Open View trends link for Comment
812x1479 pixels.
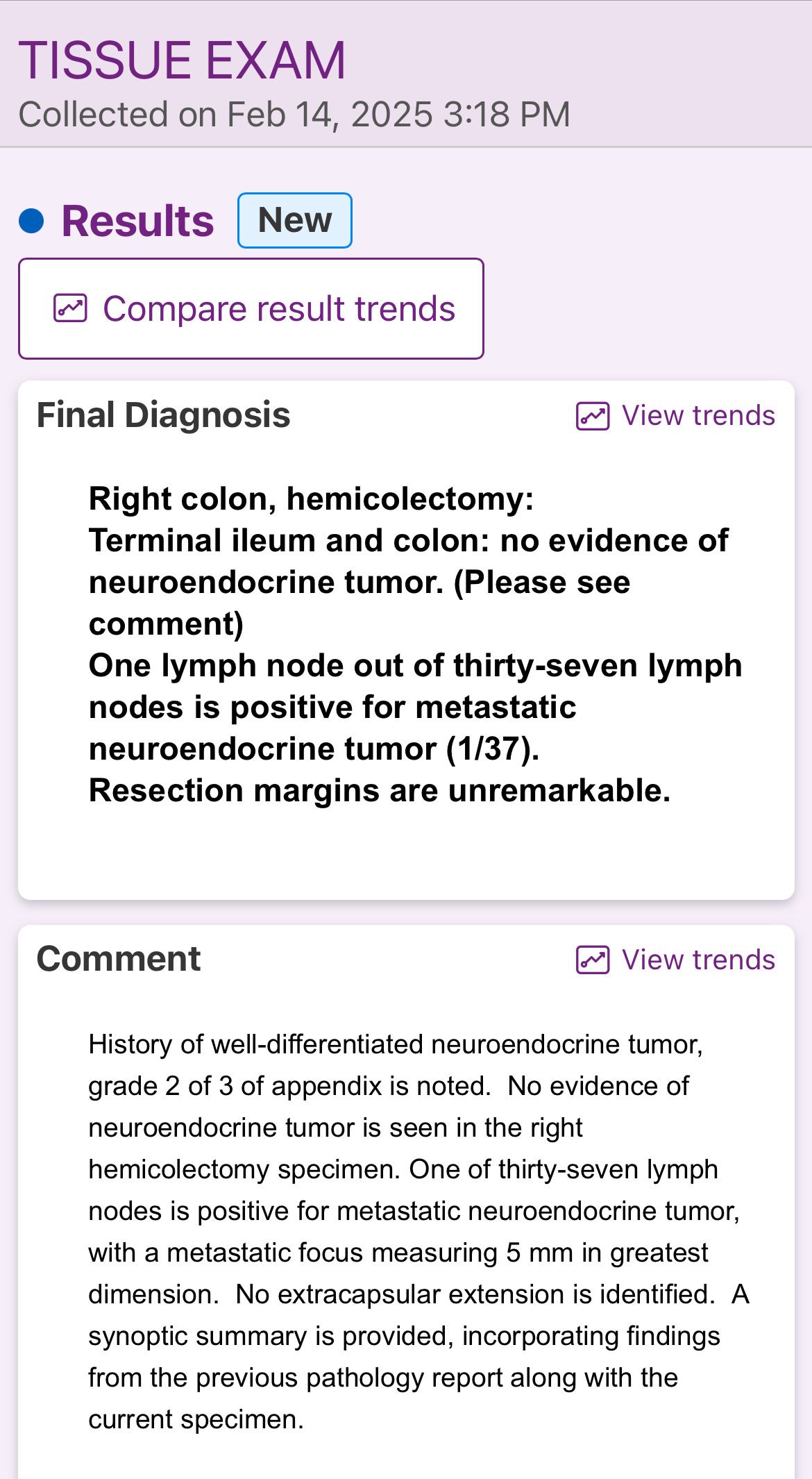coord(697,960)
